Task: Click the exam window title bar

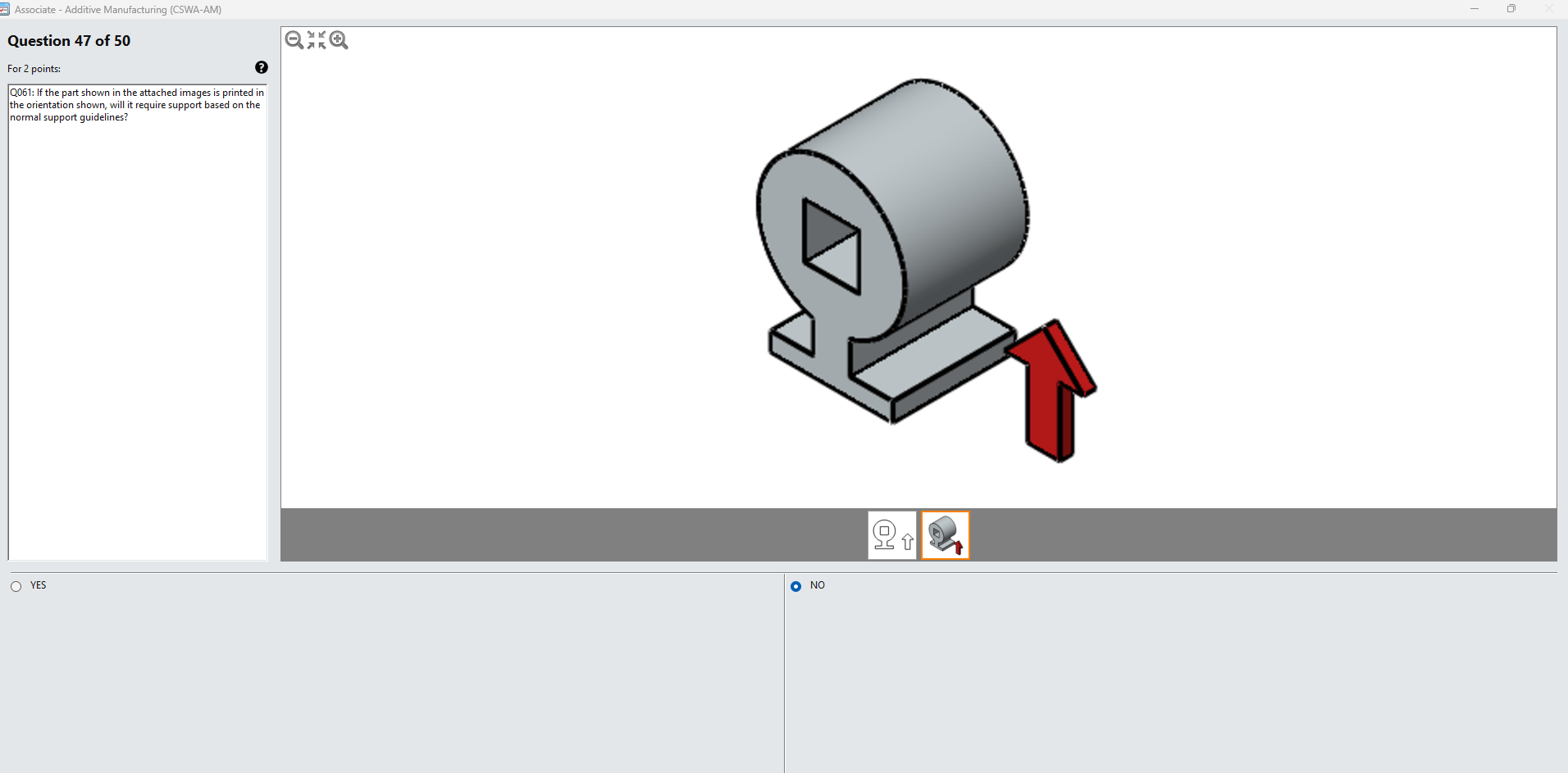Action: 492,9
